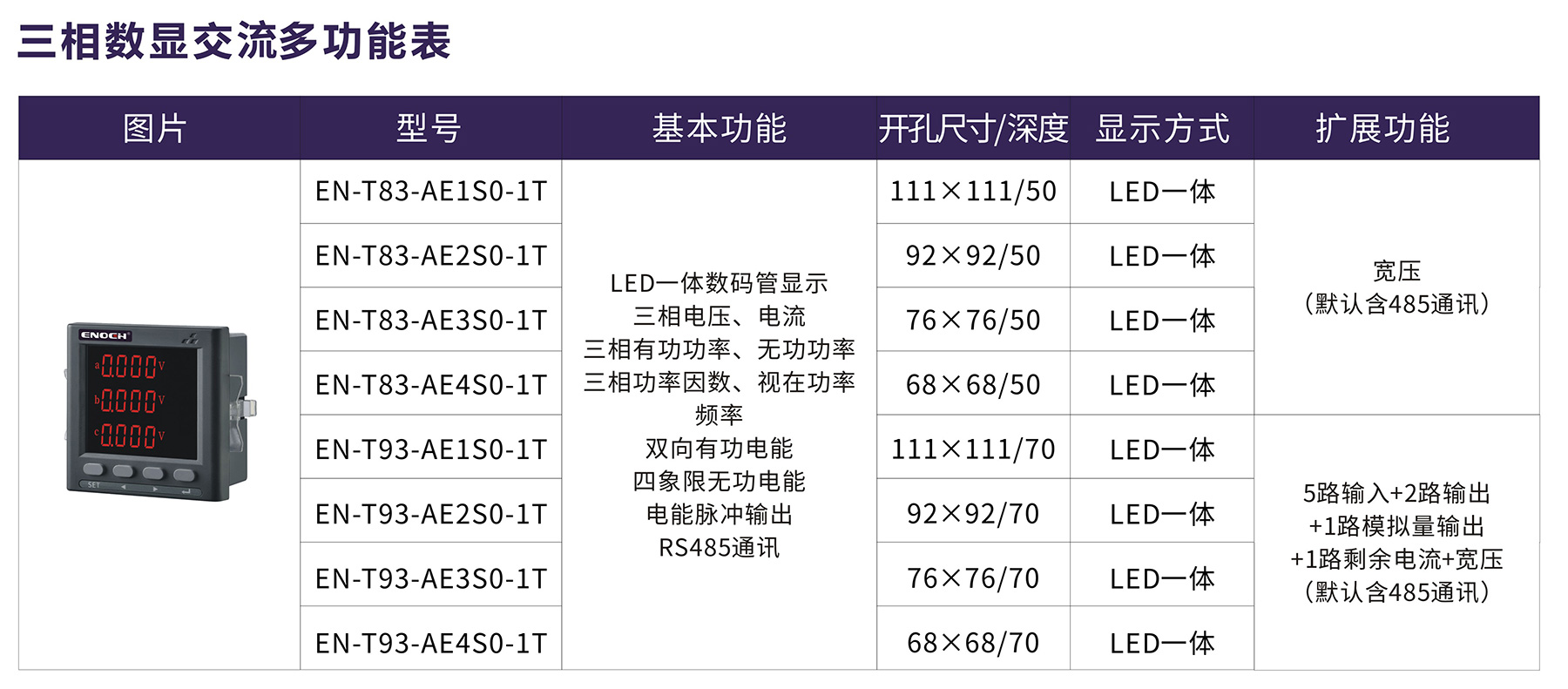Click the phase a voltage reading
The height and width of the screenshot is (689, 1568).
coord(130,367)
